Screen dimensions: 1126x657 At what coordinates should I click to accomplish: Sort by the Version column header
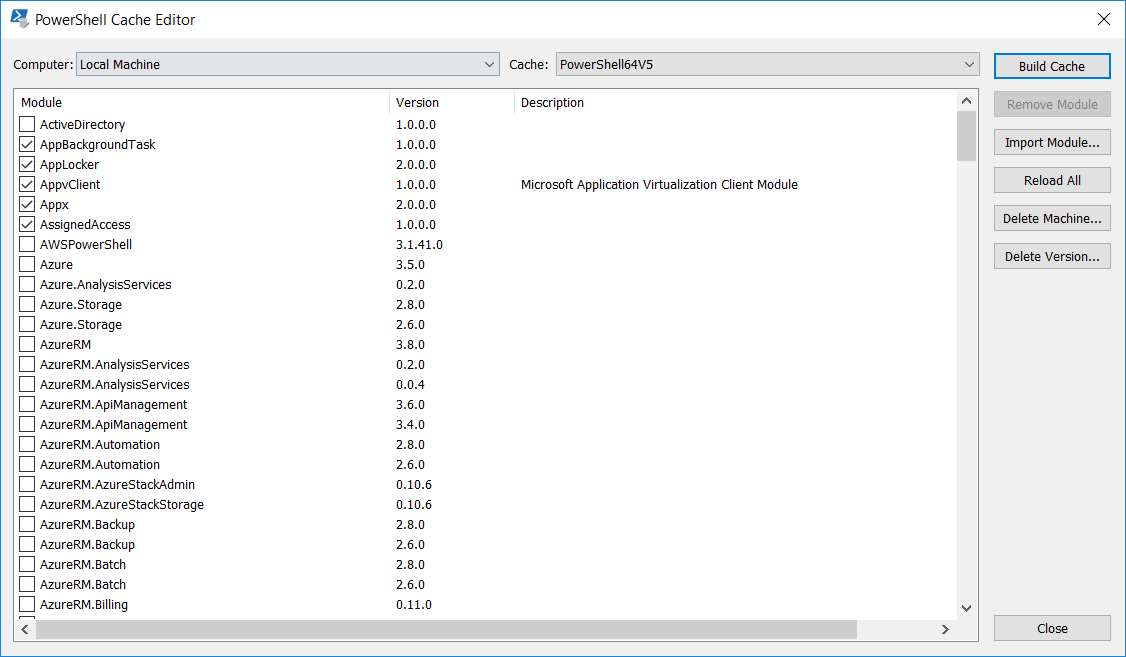452,103
